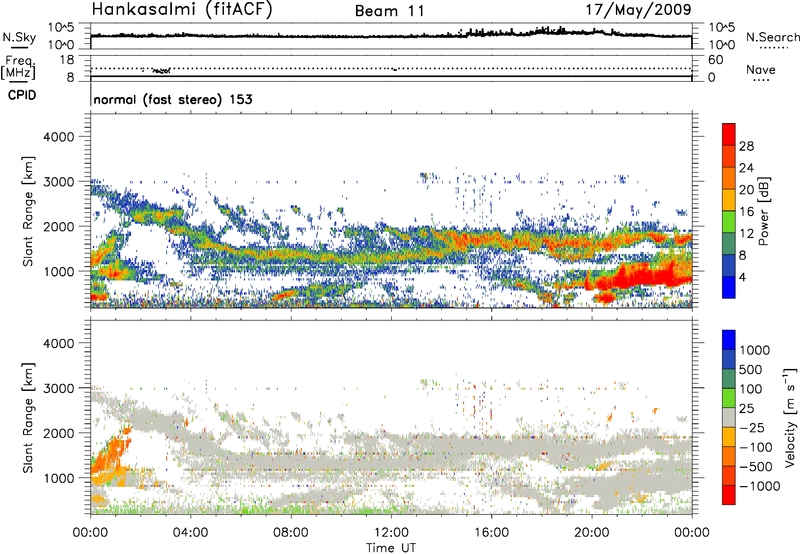The image size is (800, 554).
Task: Click the 4000 tick in the power panel
Action: coord(58,137)
